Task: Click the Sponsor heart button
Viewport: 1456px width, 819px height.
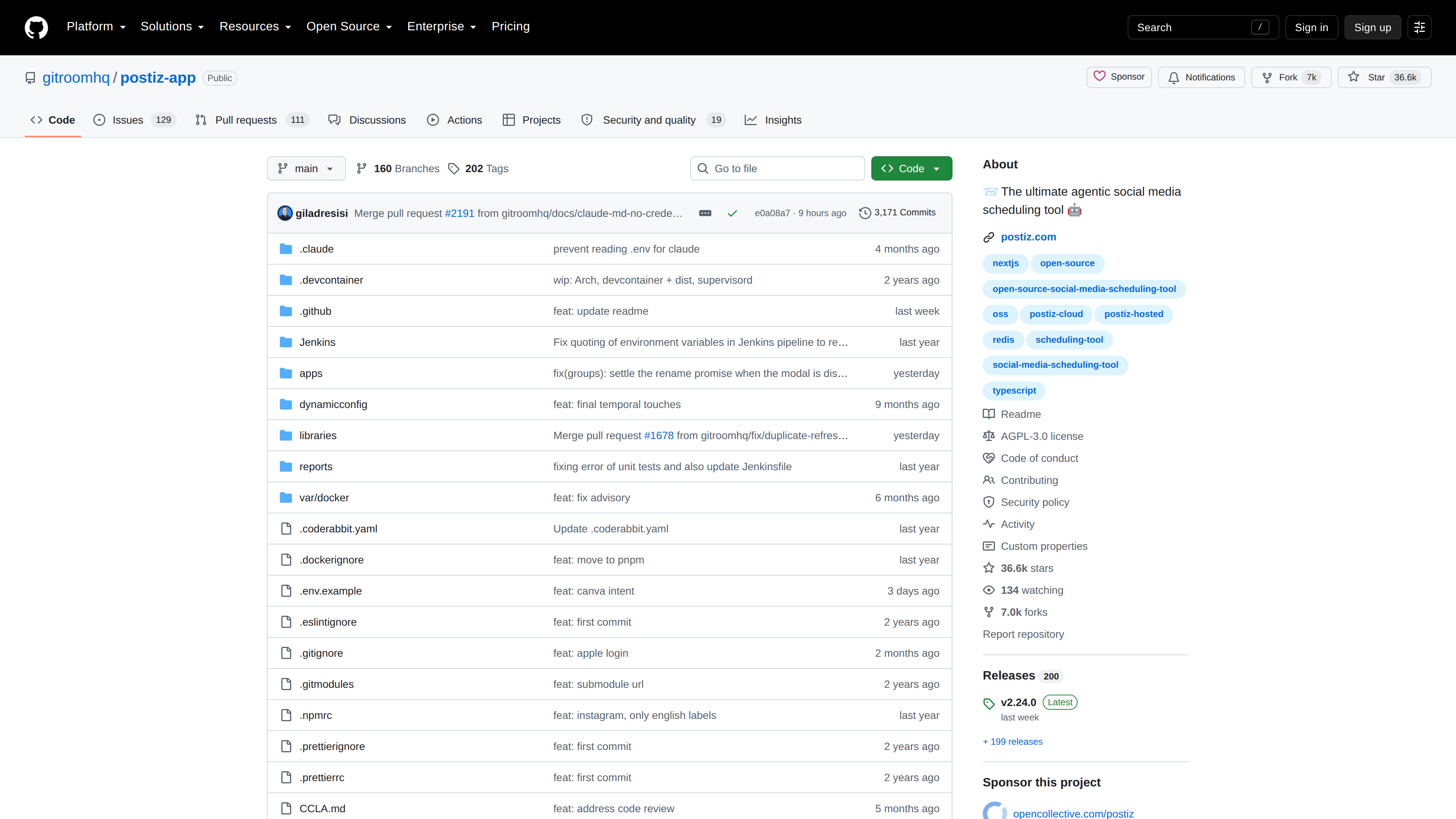Action: click(x=1119, y=77)
